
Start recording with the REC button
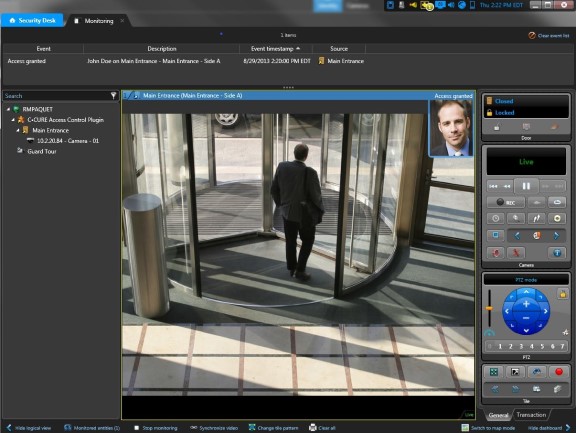(506, 202)
